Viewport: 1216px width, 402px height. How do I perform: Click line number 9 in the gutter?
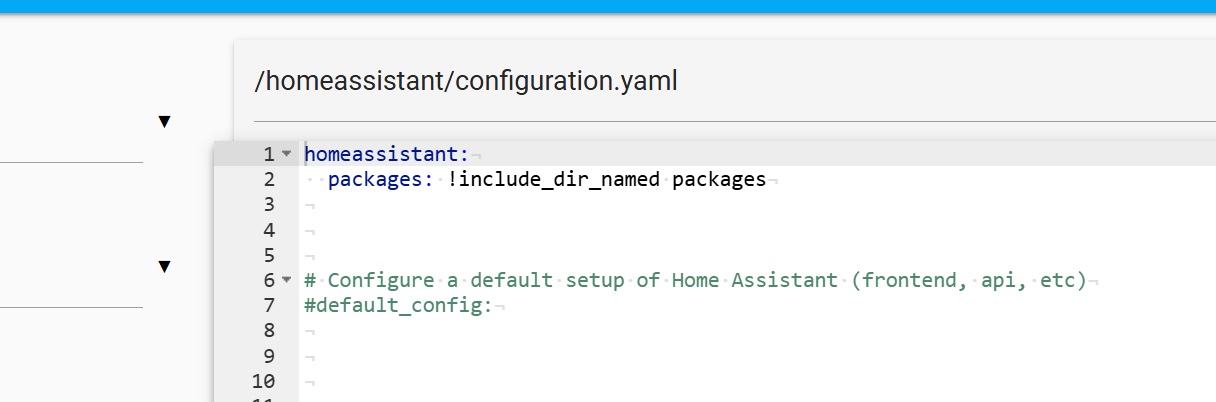tap(268, 356)
